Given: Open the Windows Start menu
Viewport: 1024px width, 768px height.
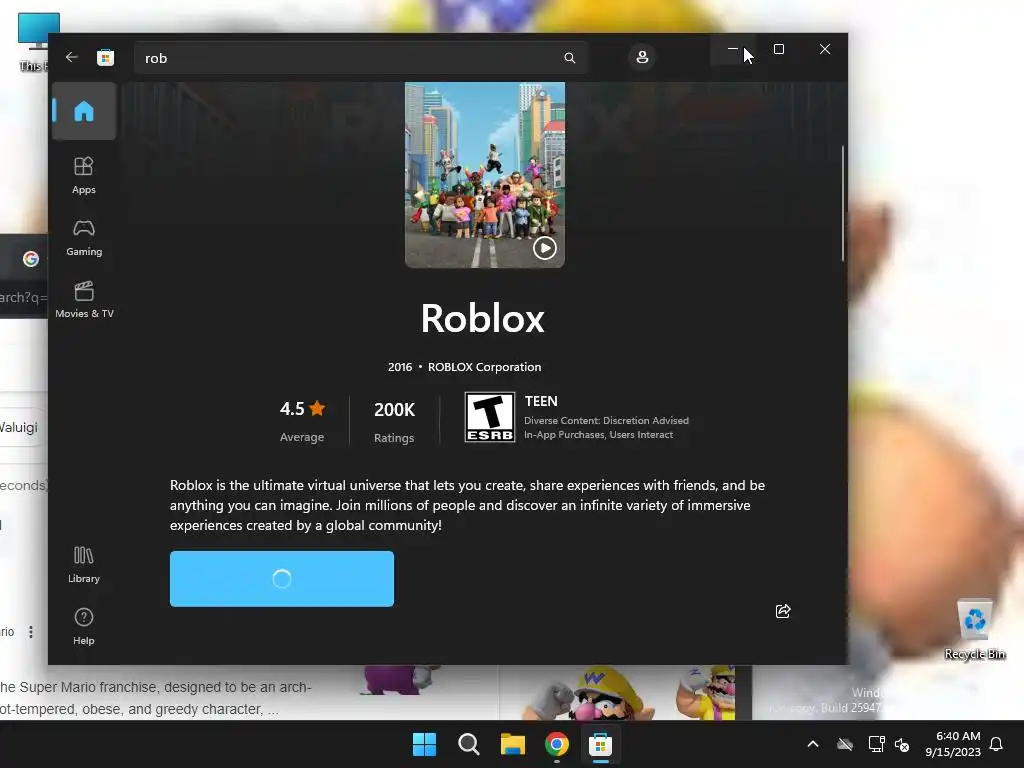Looking at the screenshot, I should (x=424, y=744).
